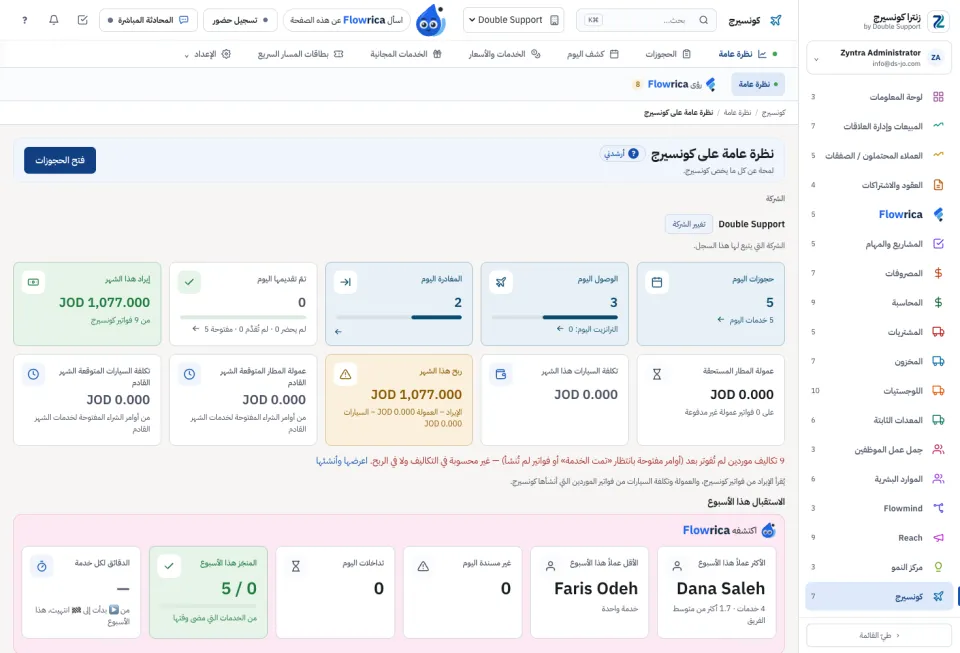
Task: Click the arrivals today progress bar
Action: (x=555, y=317)
